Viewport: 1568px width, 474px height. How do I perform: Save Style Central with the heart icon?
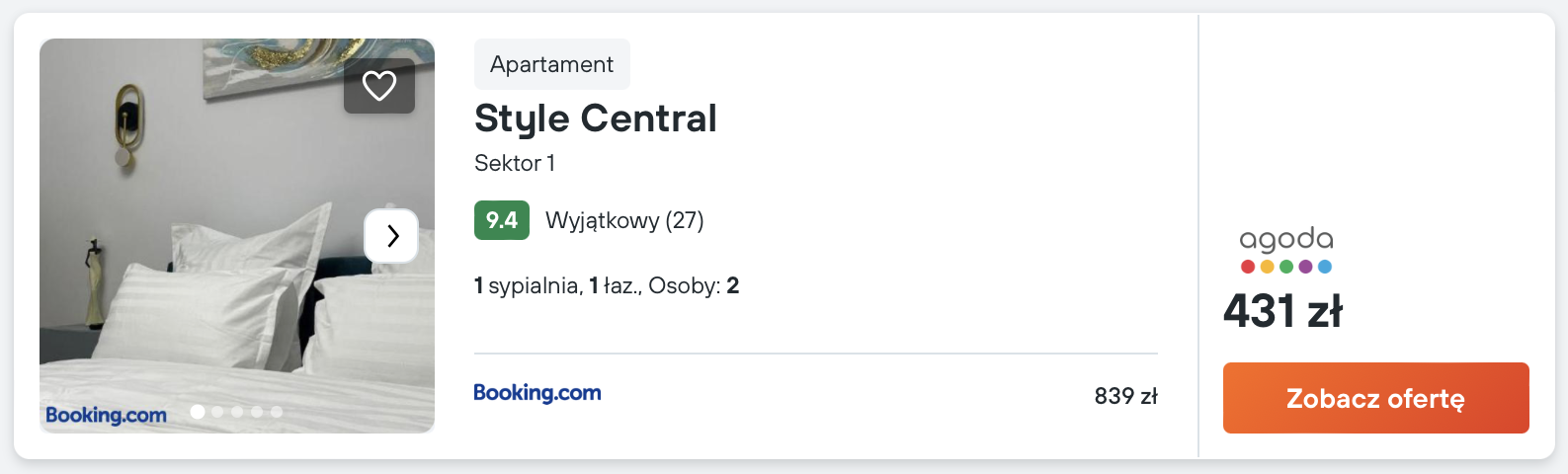point(379,86)
